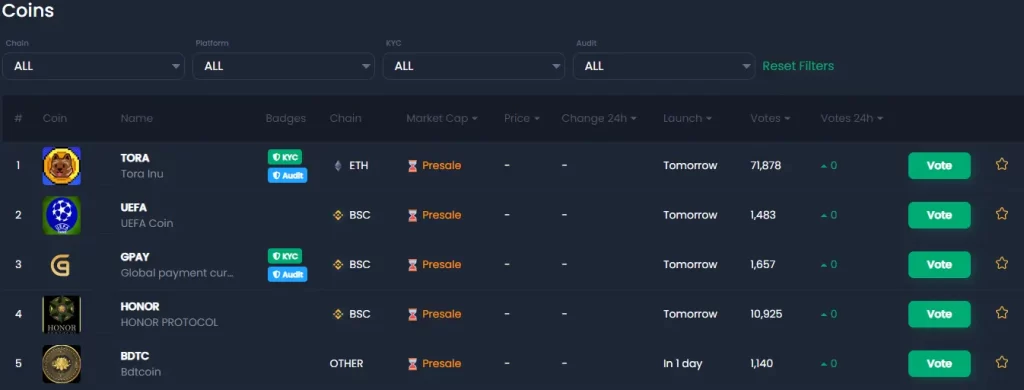Toggle the favorite star for BDTC
Image resolution: width=1024 pixels, height=390 pixels.
point(1001,362)
